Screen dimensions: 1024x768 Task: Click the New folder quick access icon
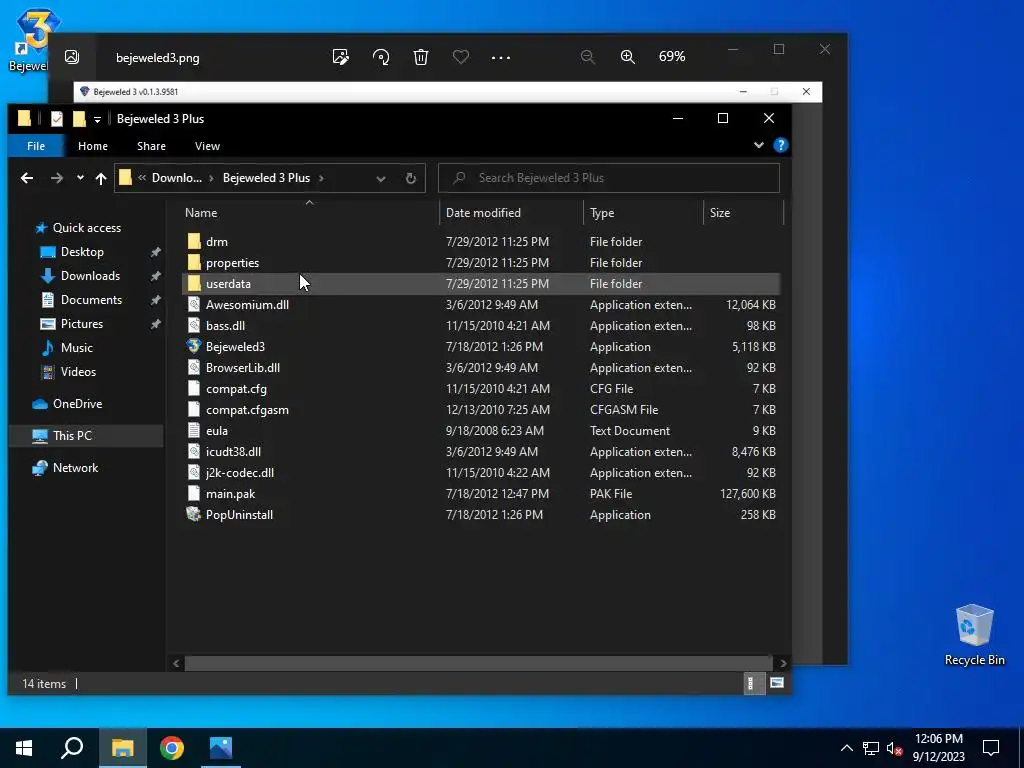click(79, 119)
